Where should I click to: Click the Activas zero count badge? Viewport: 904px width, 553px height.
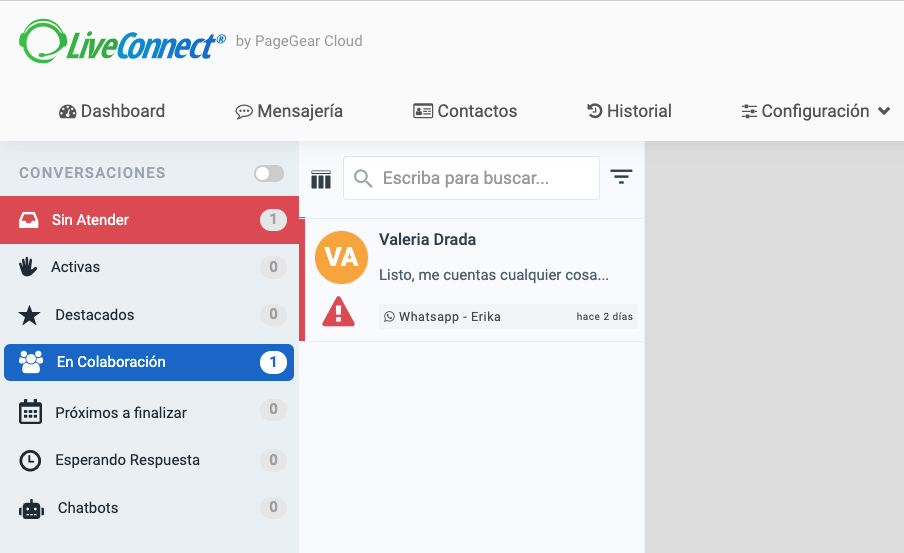pos(273,267)
